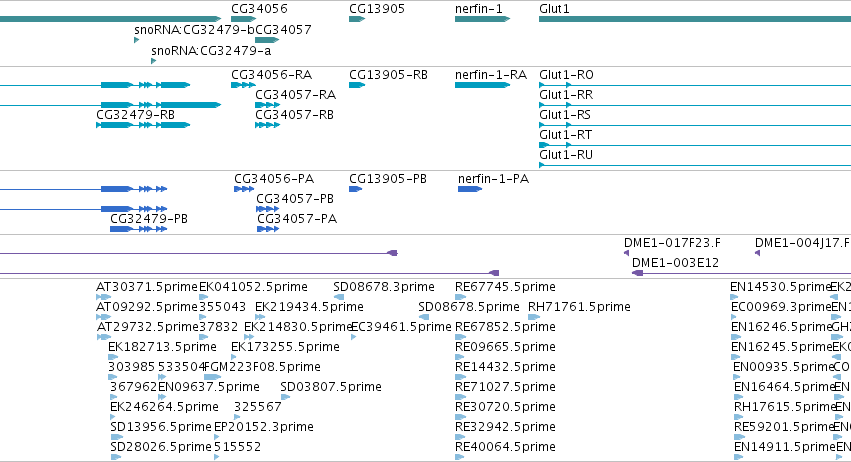Select protein CG34057-PA label
This screenshot has height=462, width=851.
click(x=297, y=219)
